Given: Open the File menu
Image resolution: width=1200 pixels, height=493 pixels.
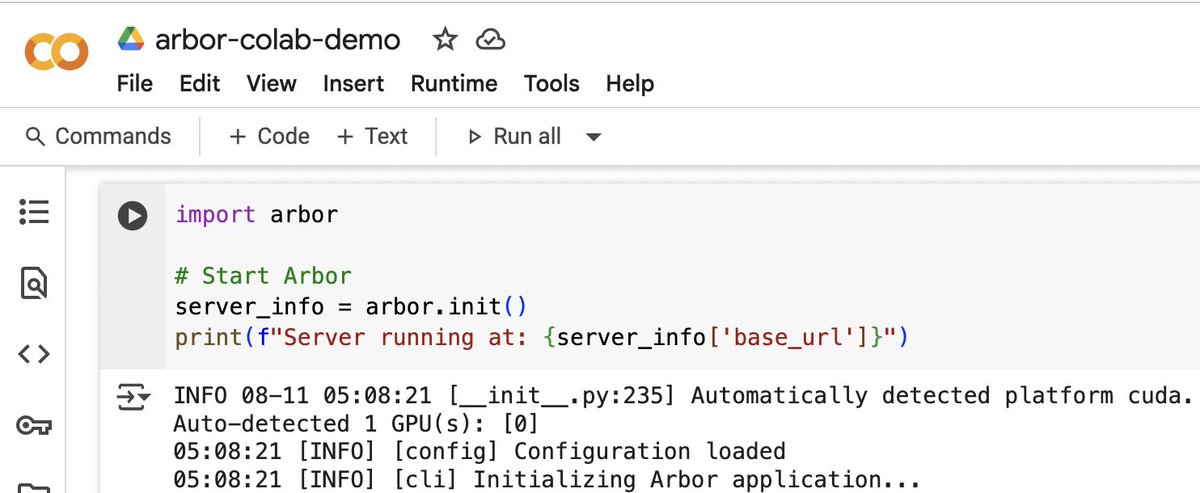Looking at the screenshot, I should (x=135, y=84).
